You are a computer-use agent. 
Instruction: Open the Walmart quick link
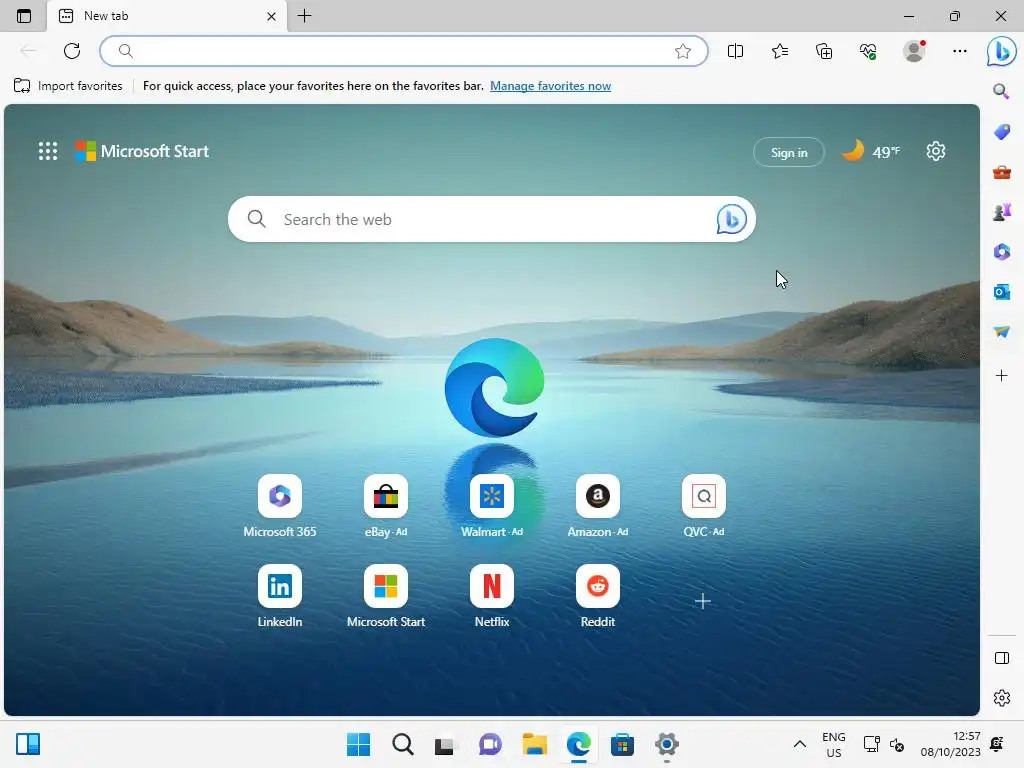[492, 506]
